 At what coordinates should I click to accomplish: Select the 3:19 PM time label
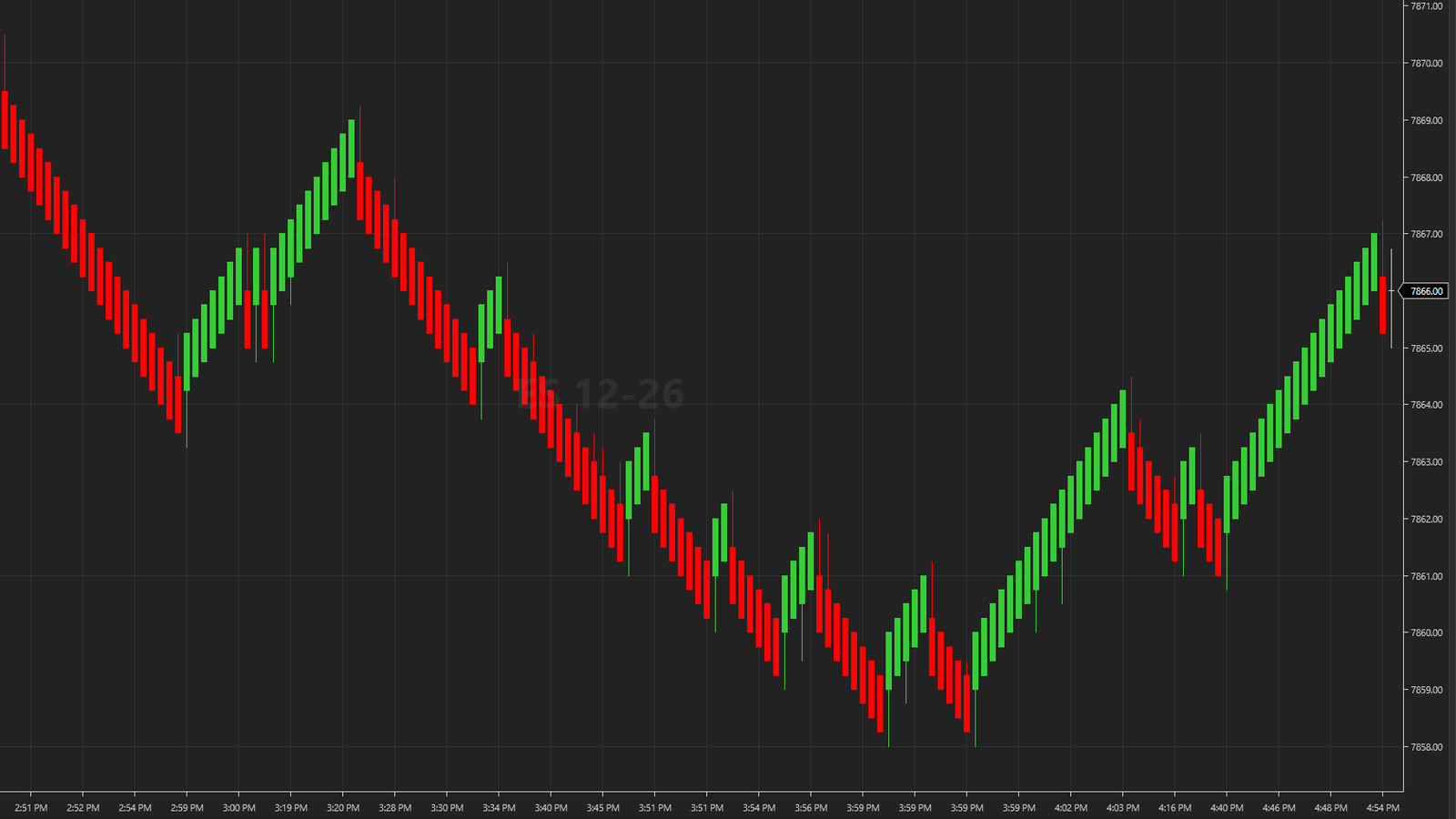[291, 808]
